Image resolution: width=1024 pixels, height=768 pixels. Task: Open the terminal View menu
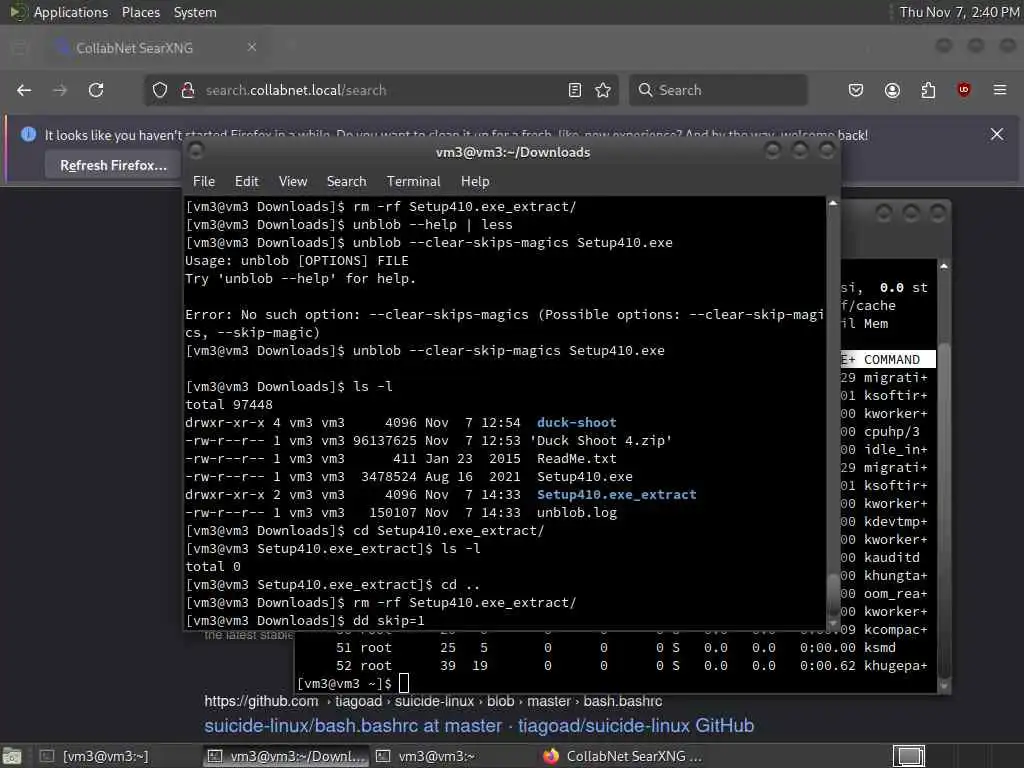pos(293,182)
